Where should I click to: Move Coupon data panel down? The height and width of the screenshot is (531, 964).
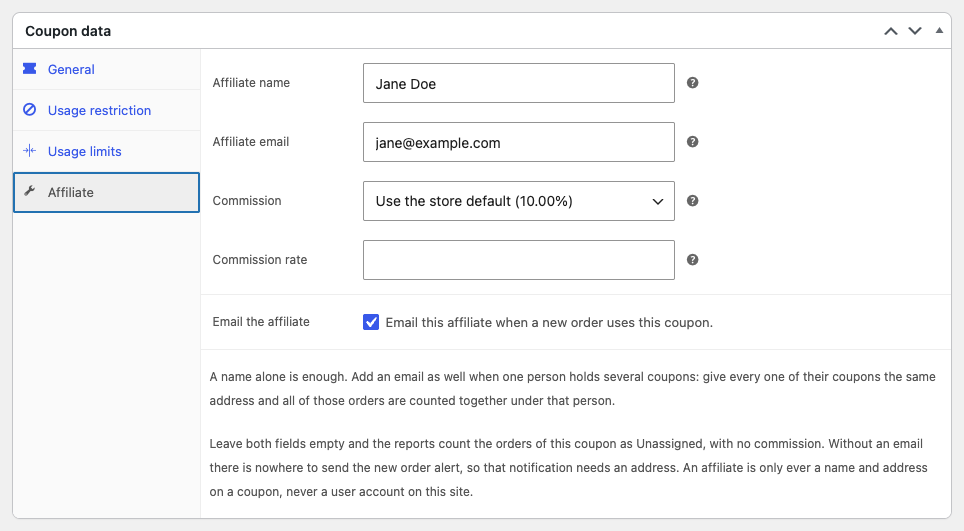click(915, 31)
